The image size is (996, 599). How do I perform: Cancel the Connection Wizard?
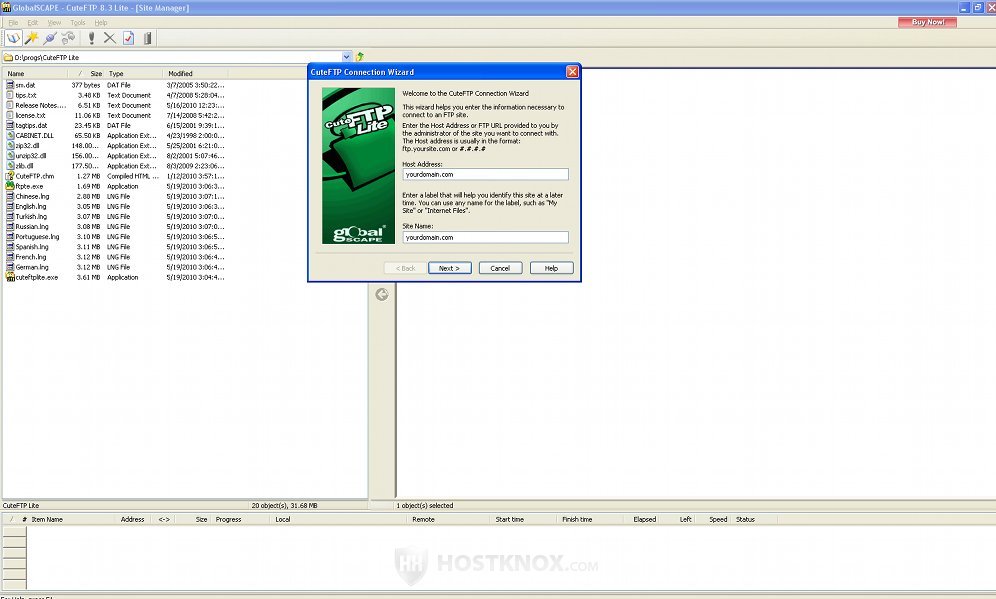point(501,268)
